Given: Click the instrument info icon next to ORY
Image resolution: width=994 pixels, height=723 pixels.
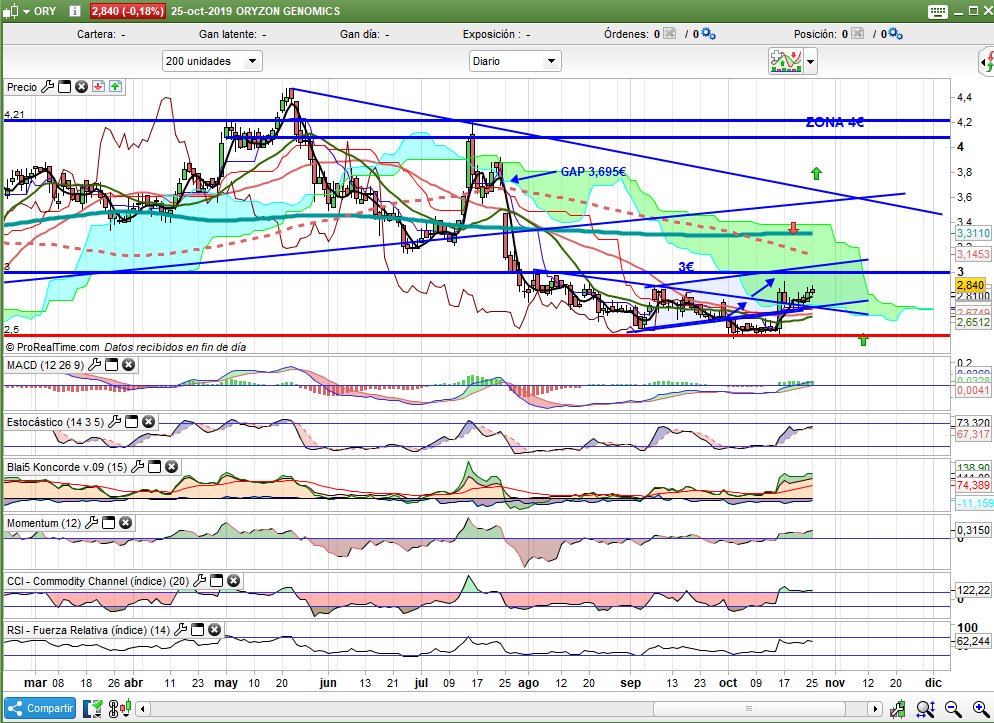Looking at the screenshot, I should [75, 11].
